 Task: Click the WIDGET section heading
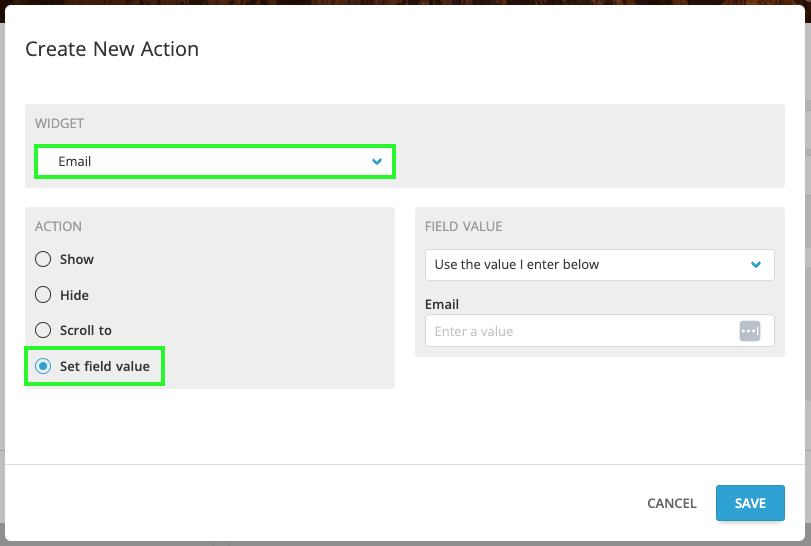[59, 124]
